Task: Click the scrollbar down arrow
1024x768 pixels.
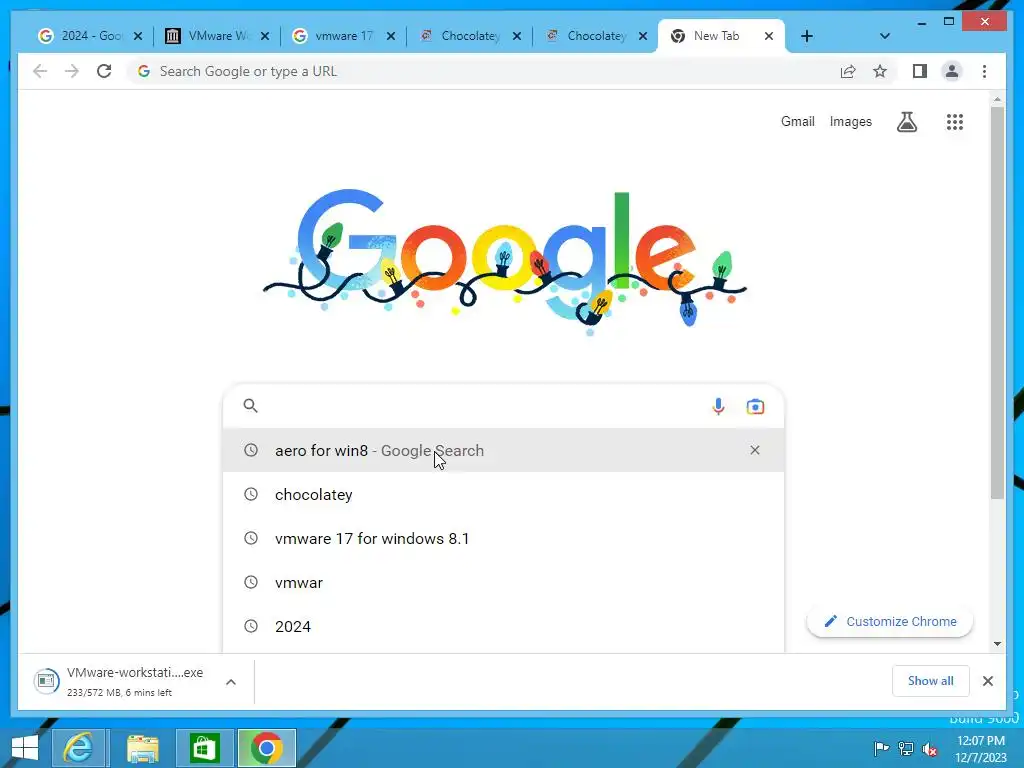Action: coord(997,644)
